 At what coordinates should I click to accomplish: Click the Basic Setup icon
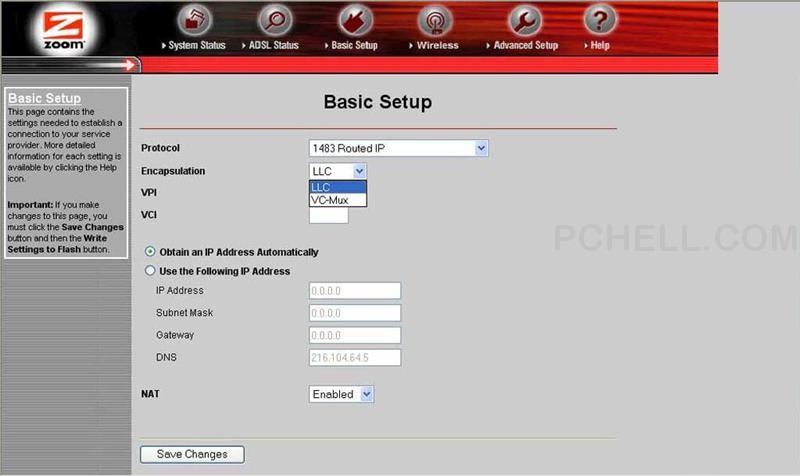coord(355,19)
